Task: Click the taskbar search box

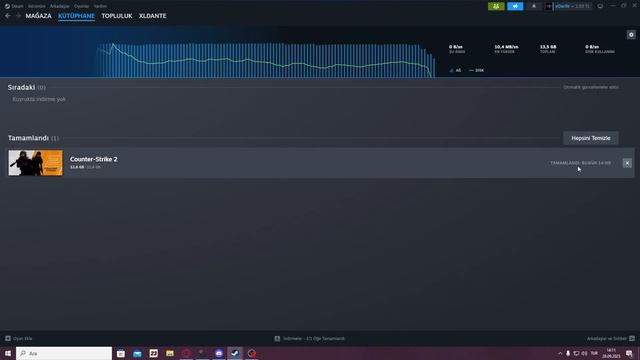Action: (x=64, y=353)
